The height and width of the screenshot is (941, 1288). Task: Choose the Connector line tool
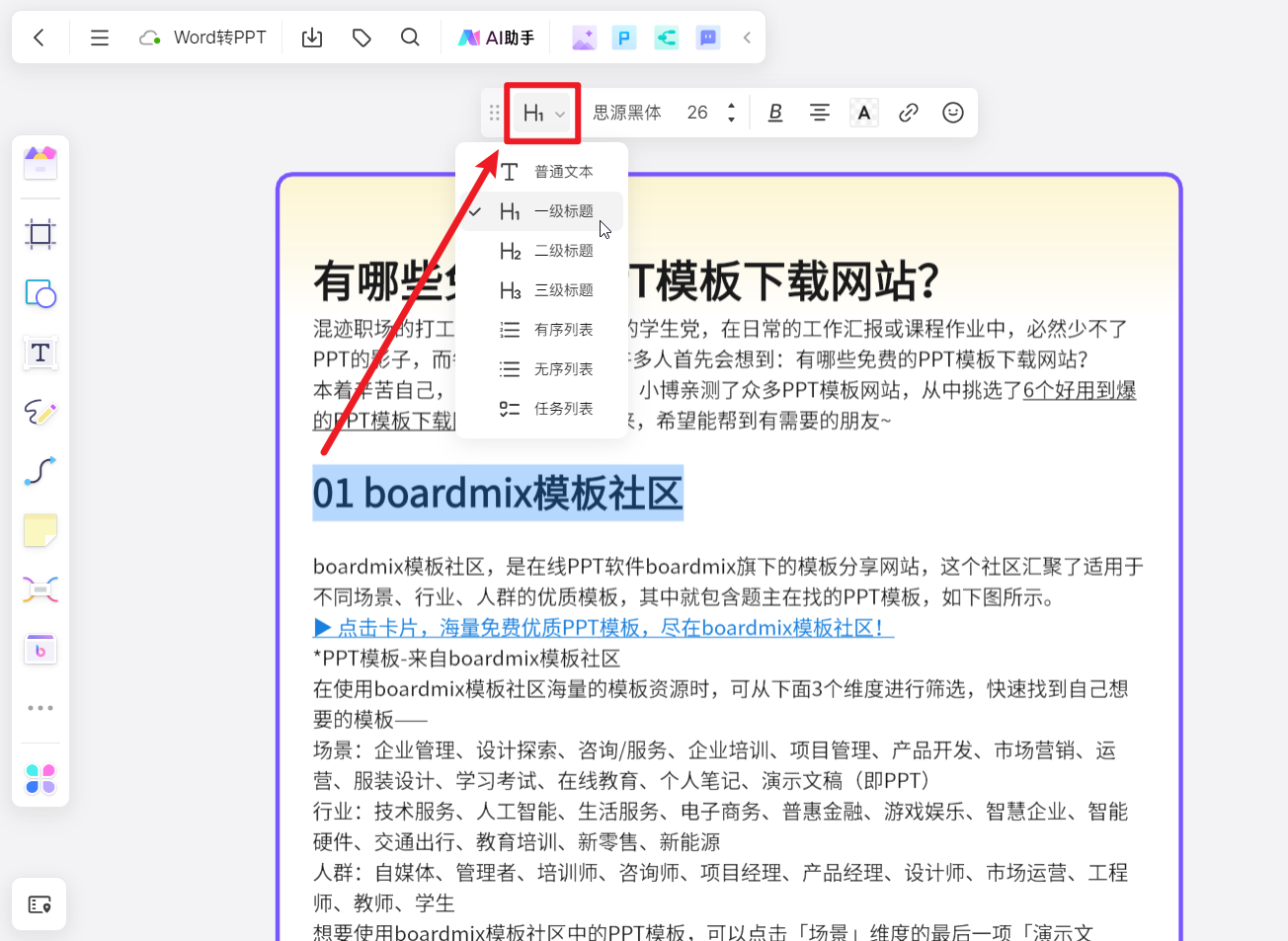tap(40, 471)
